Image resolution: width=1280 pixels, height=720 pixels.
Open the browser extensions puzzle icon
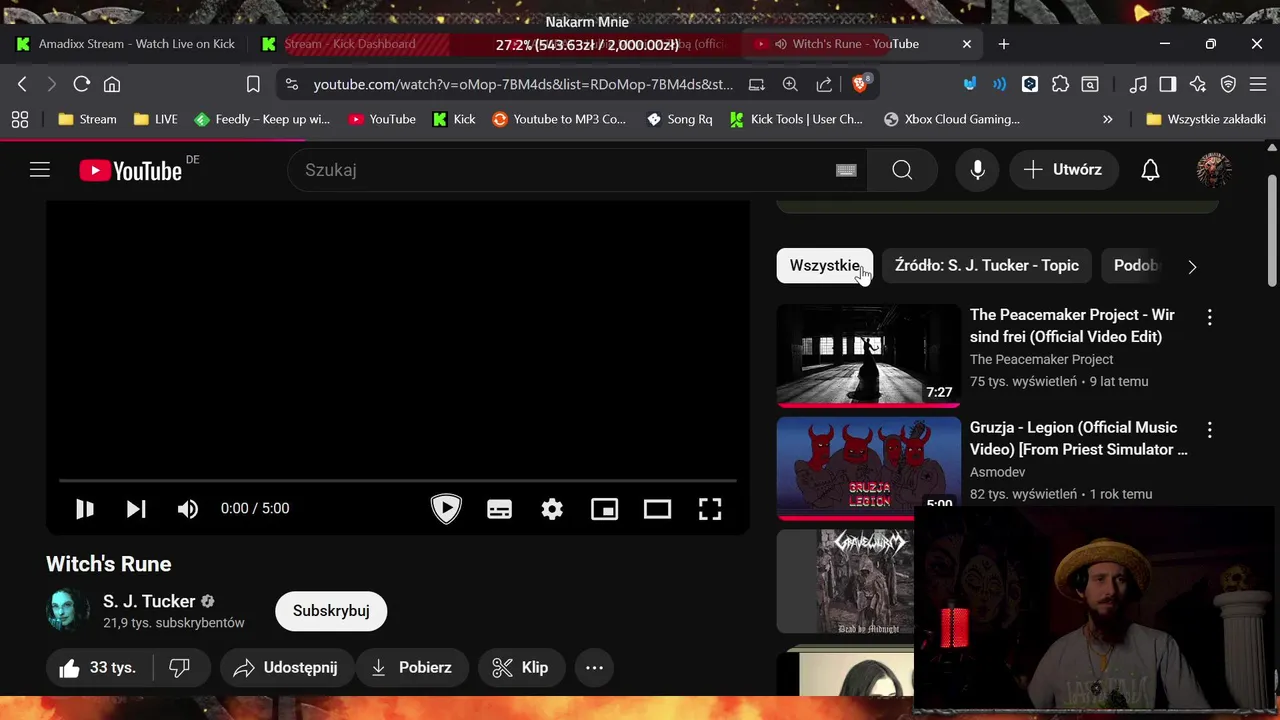(1060, 85)
